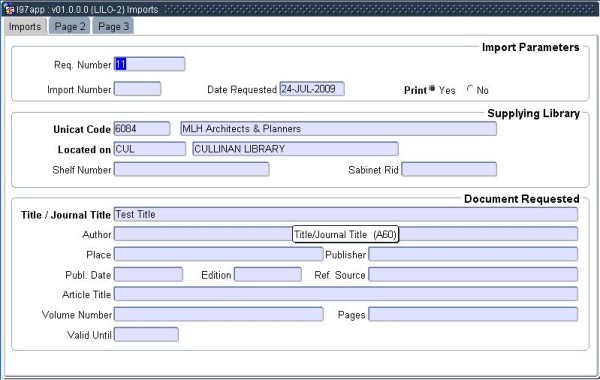Click the Sabinet Rid label
600x380 pixels.
pos(373,170)
